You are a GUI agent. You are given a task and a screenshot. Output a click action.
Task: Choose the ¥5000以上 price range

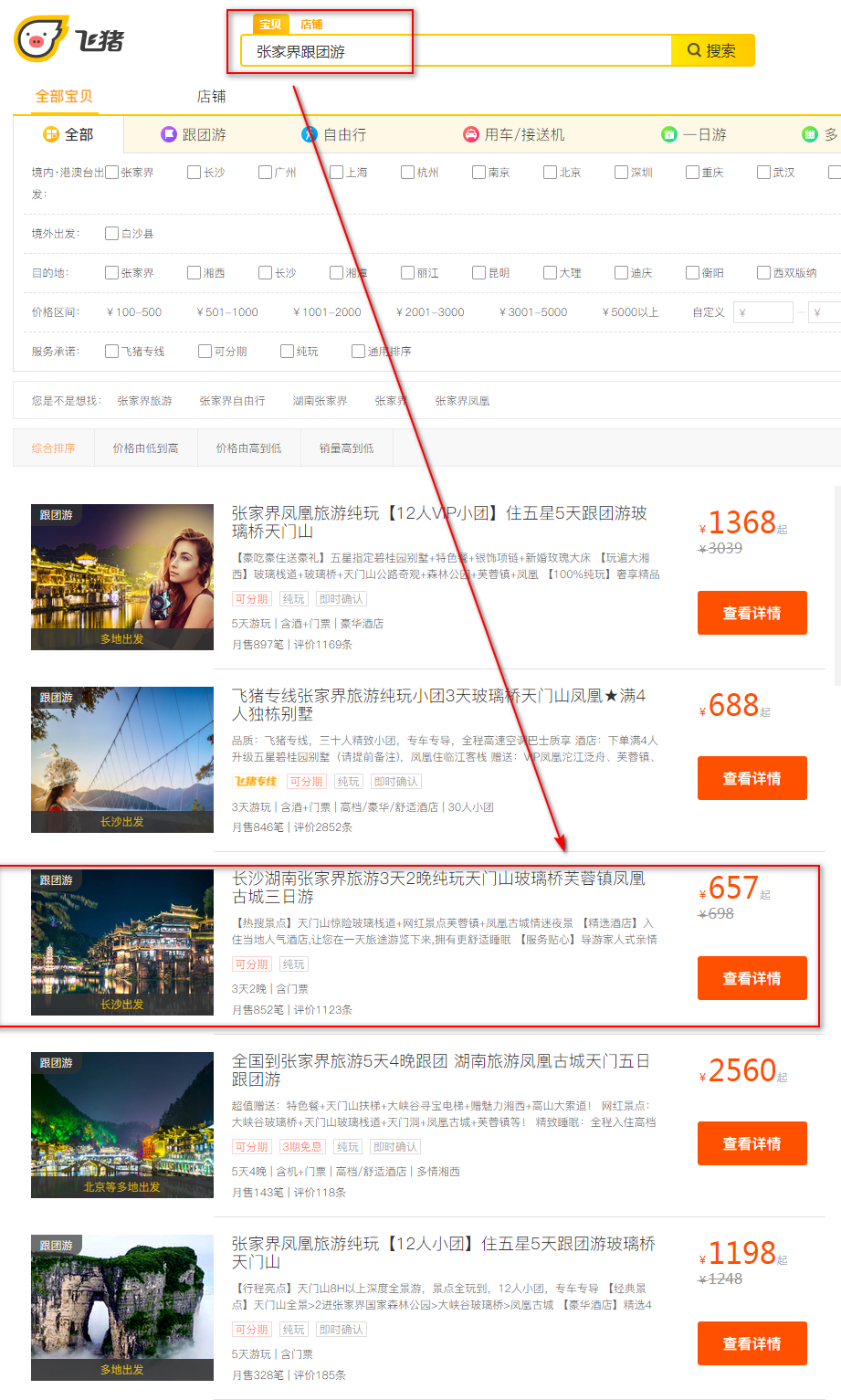click(630, 312)
